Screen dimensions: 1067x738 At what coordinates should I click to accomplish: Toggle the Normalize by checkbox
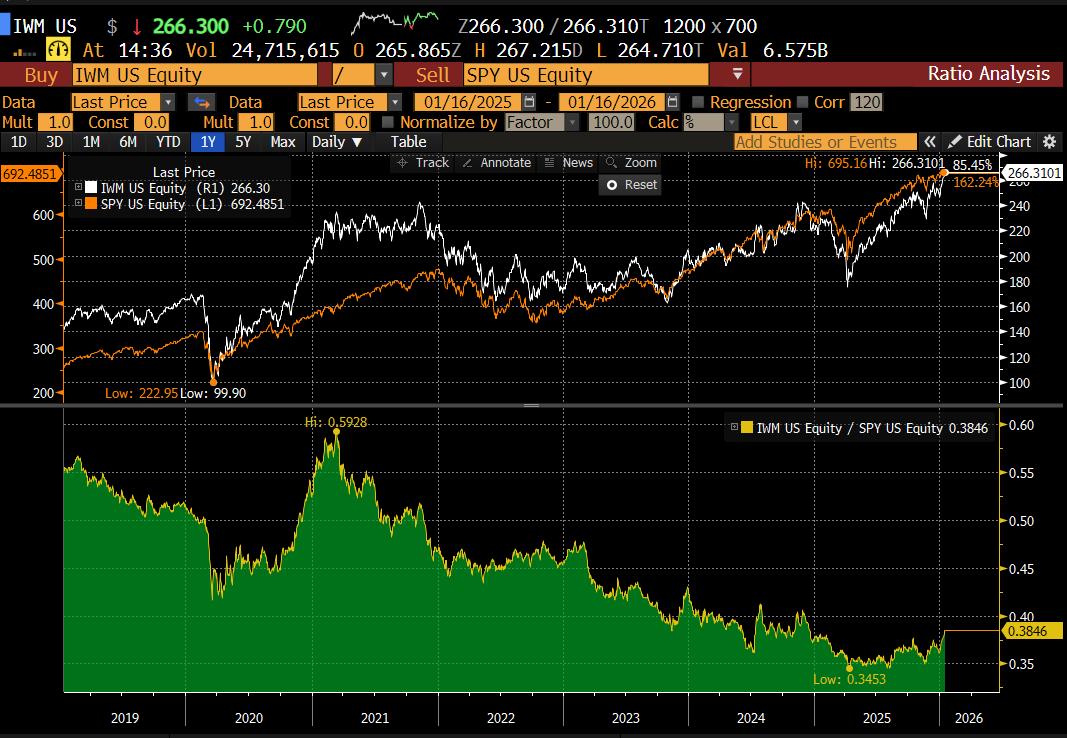click(388, 122)
